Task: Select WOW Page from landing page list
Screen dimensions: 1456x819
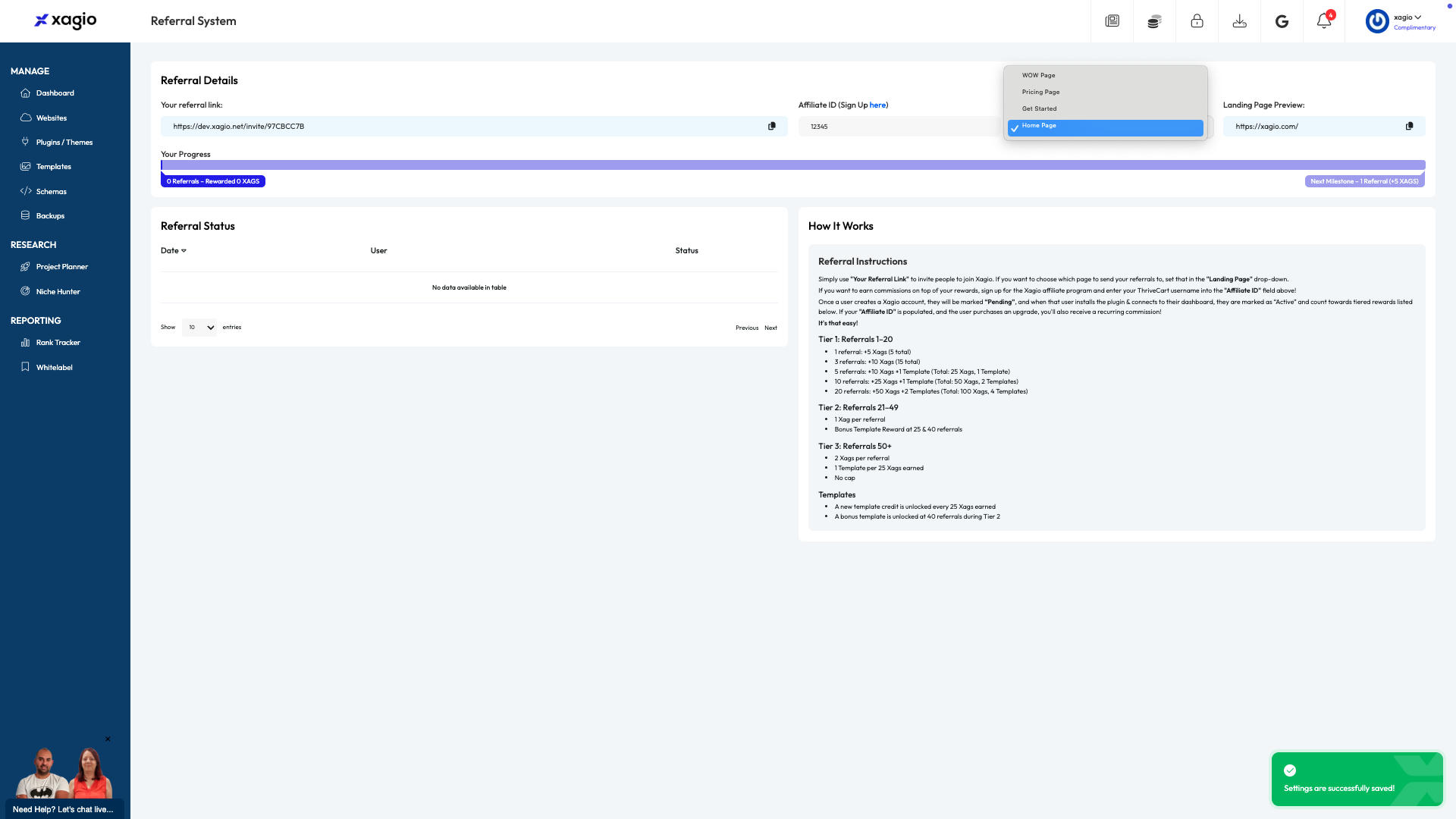Action: [1106, 75]
